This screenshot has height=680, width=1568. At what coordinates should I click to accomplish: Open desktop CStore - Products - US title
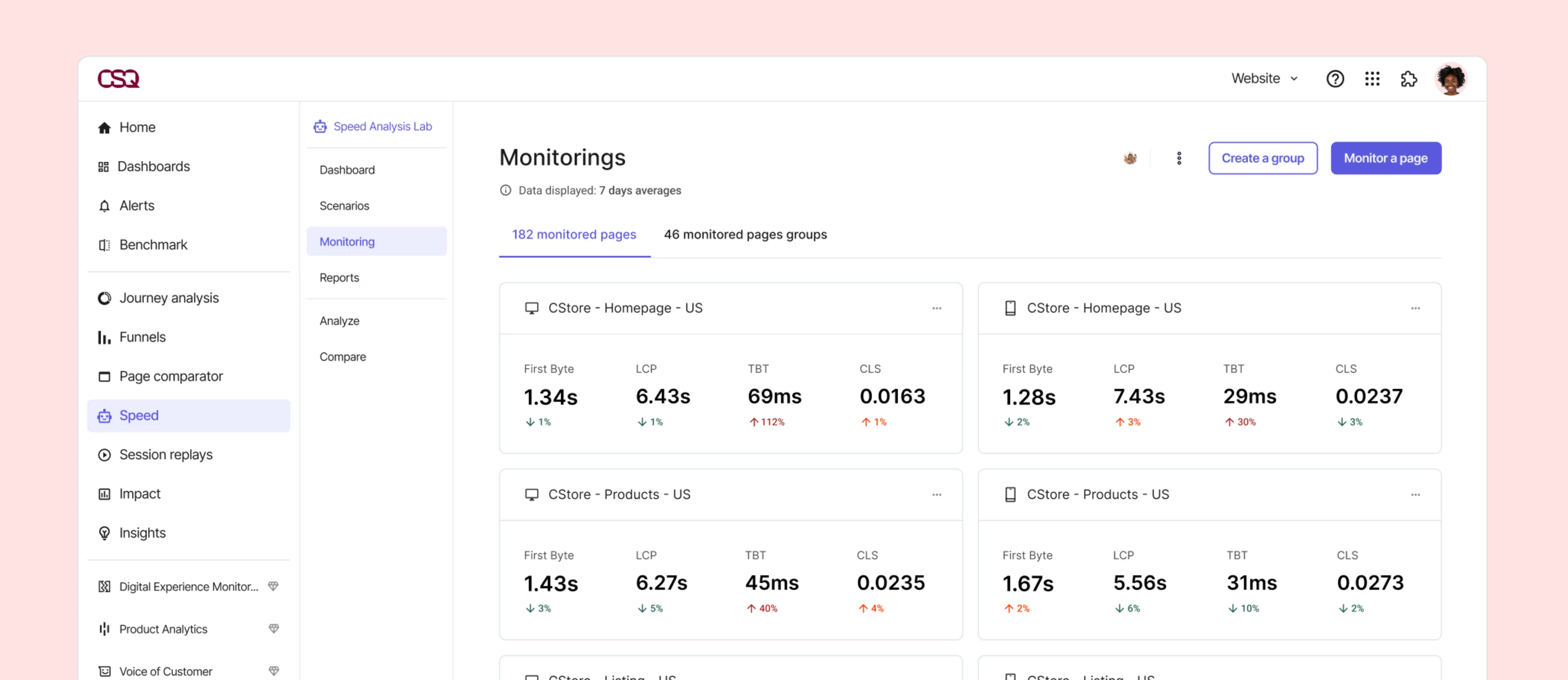click(x=619, y=494)
